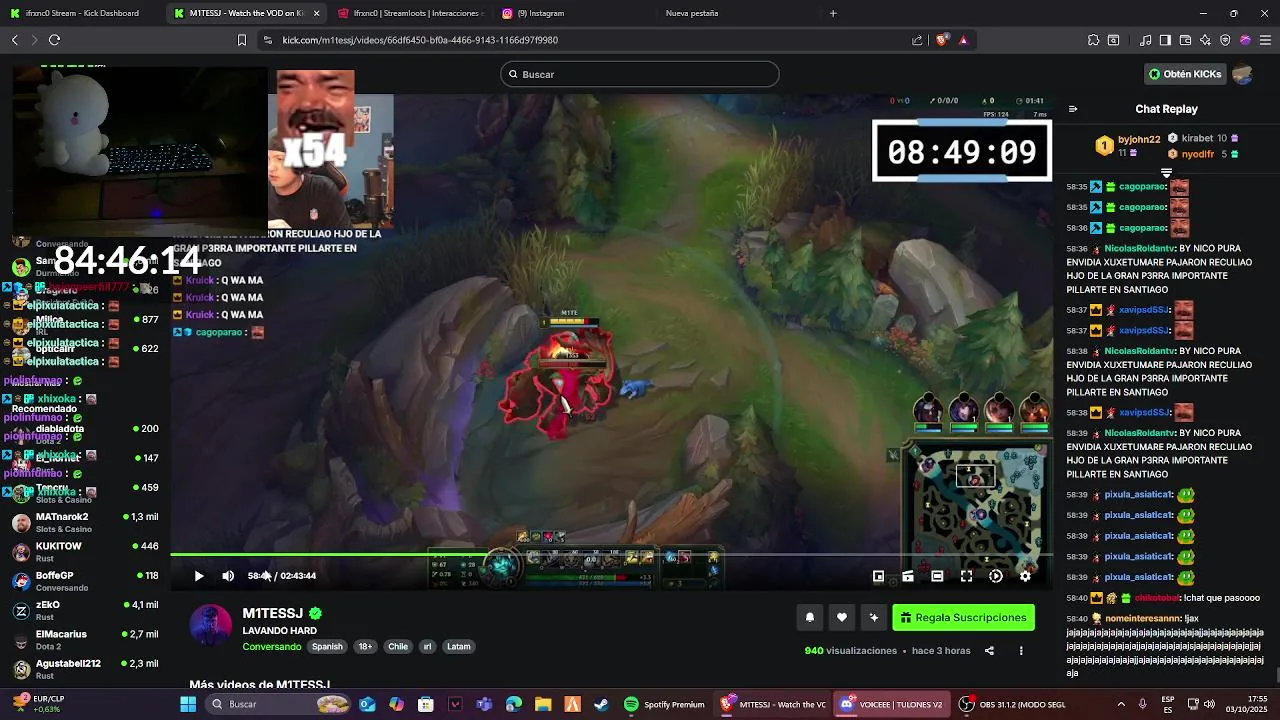Click the Regala Suscripciones button
This screenshot has width=1280, height=720.
coord(963,618)
